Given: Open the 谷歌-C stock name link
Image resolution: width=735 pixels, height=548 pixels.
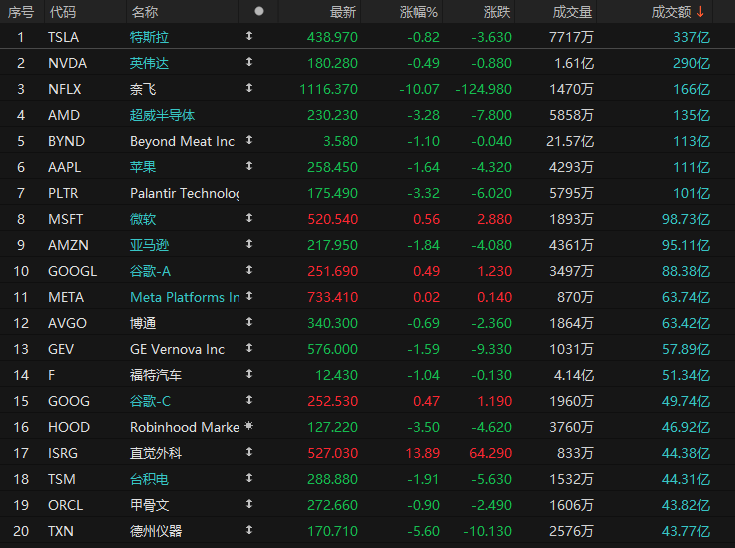Looking at the screenshot, I should click(x=150, y=401).
